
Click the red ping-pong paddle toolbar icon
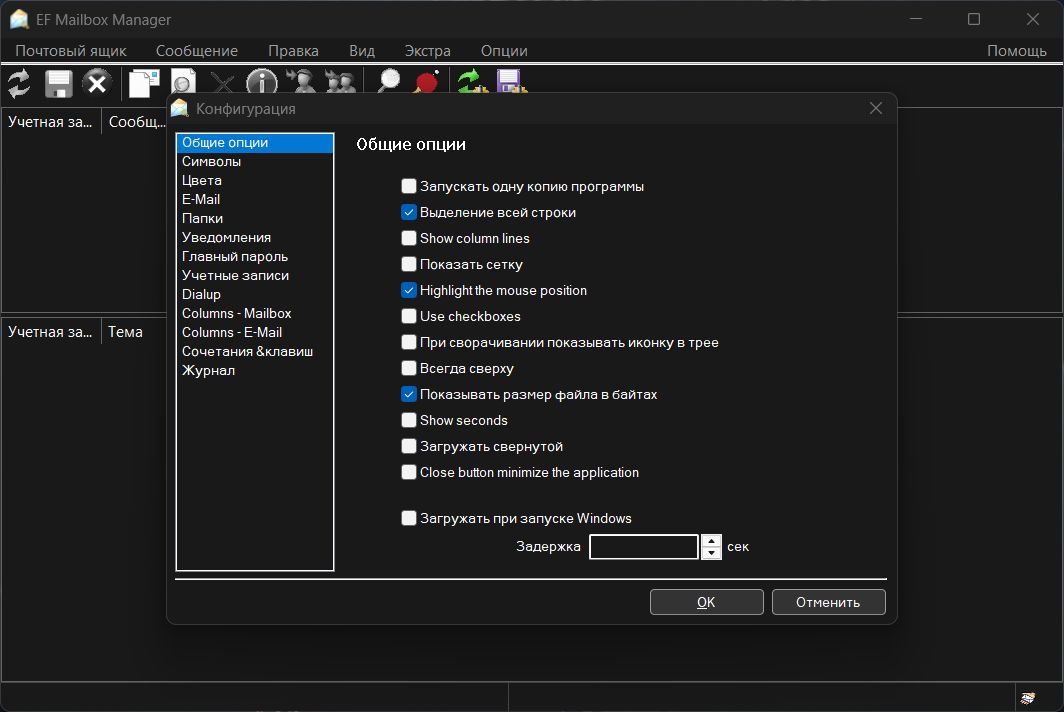(427, 82)
